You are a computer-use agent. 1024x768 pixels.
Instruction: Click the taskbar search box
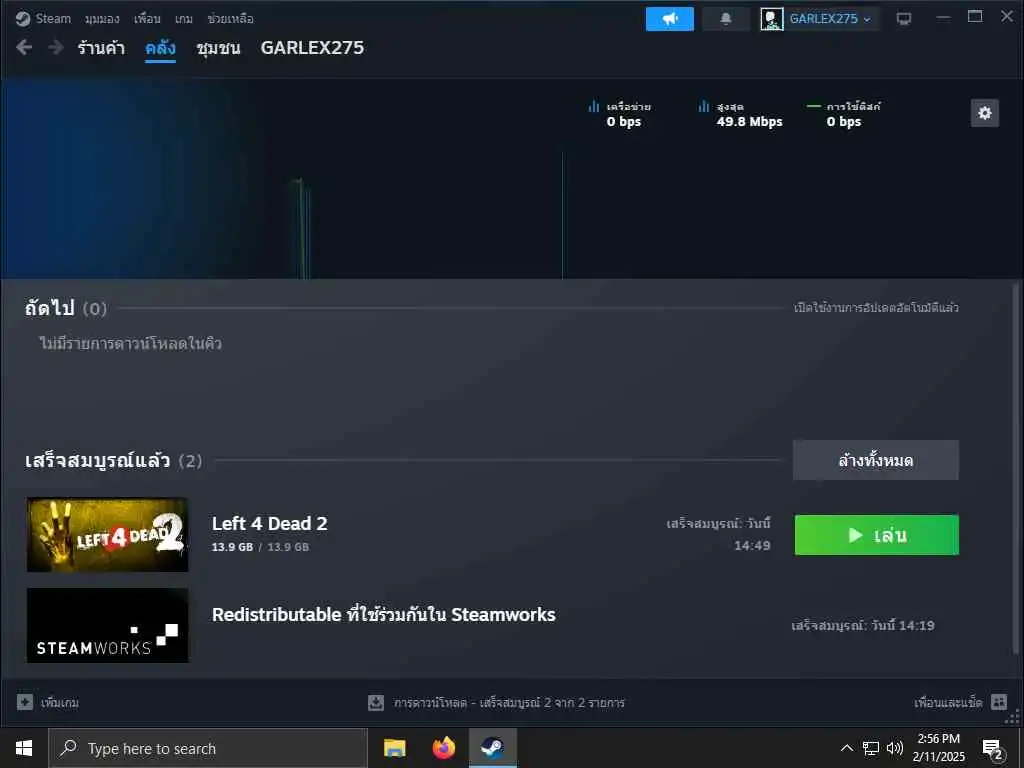208,748
